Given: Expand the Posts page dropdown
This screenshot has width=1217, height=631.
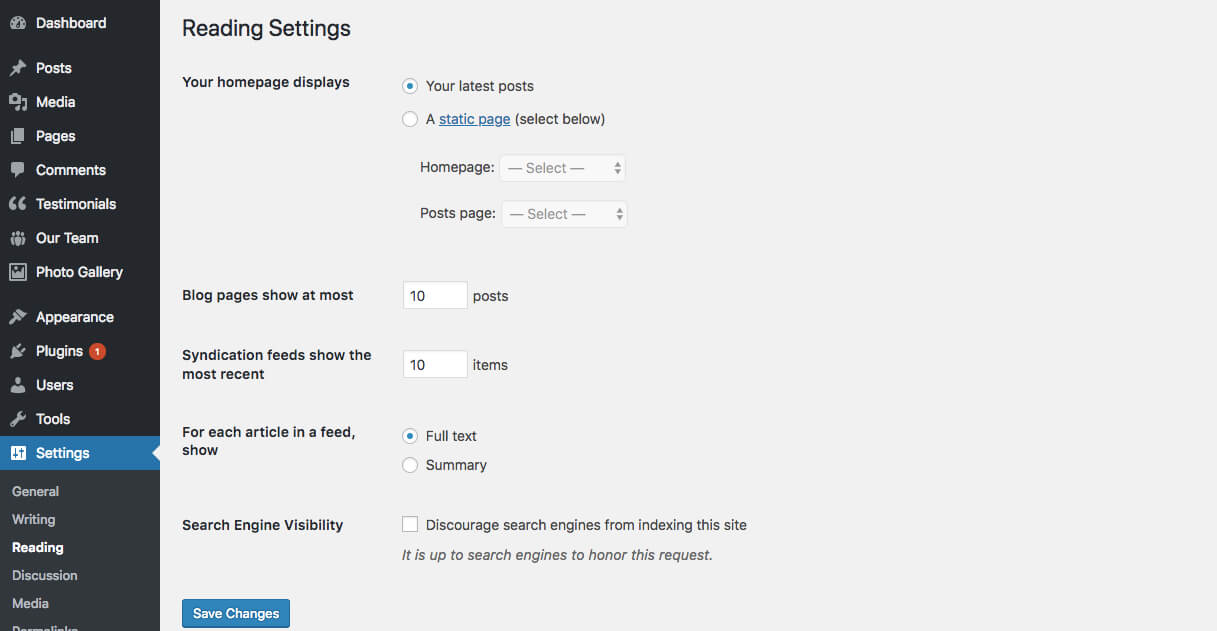Looking at the screenshot, I should click(564, 214).
